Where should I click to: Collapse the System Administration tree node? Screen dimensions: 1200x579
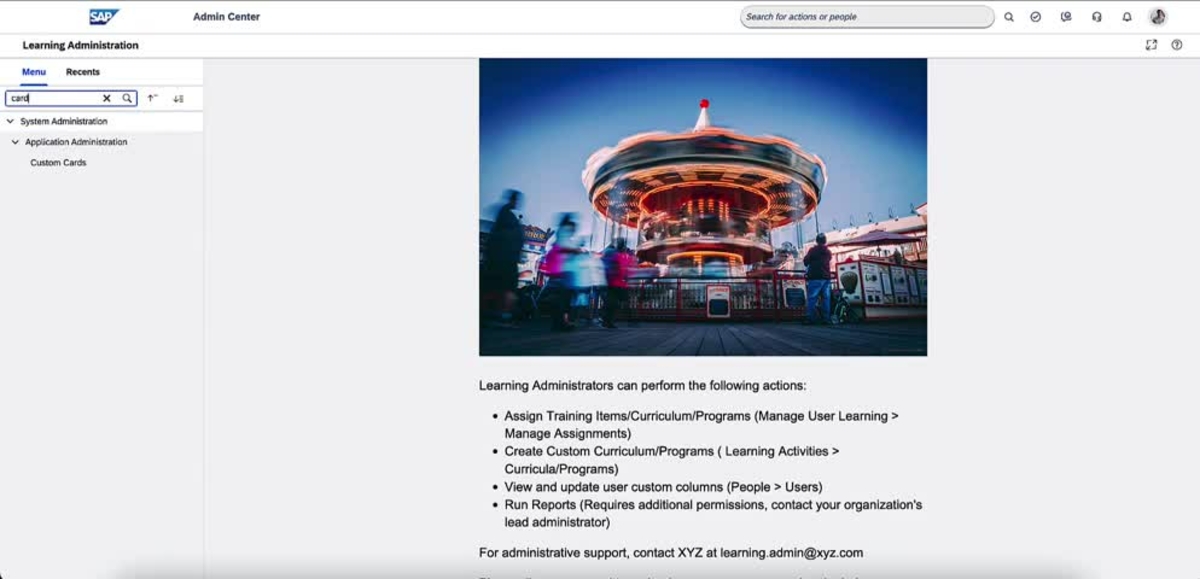point(10,121)
